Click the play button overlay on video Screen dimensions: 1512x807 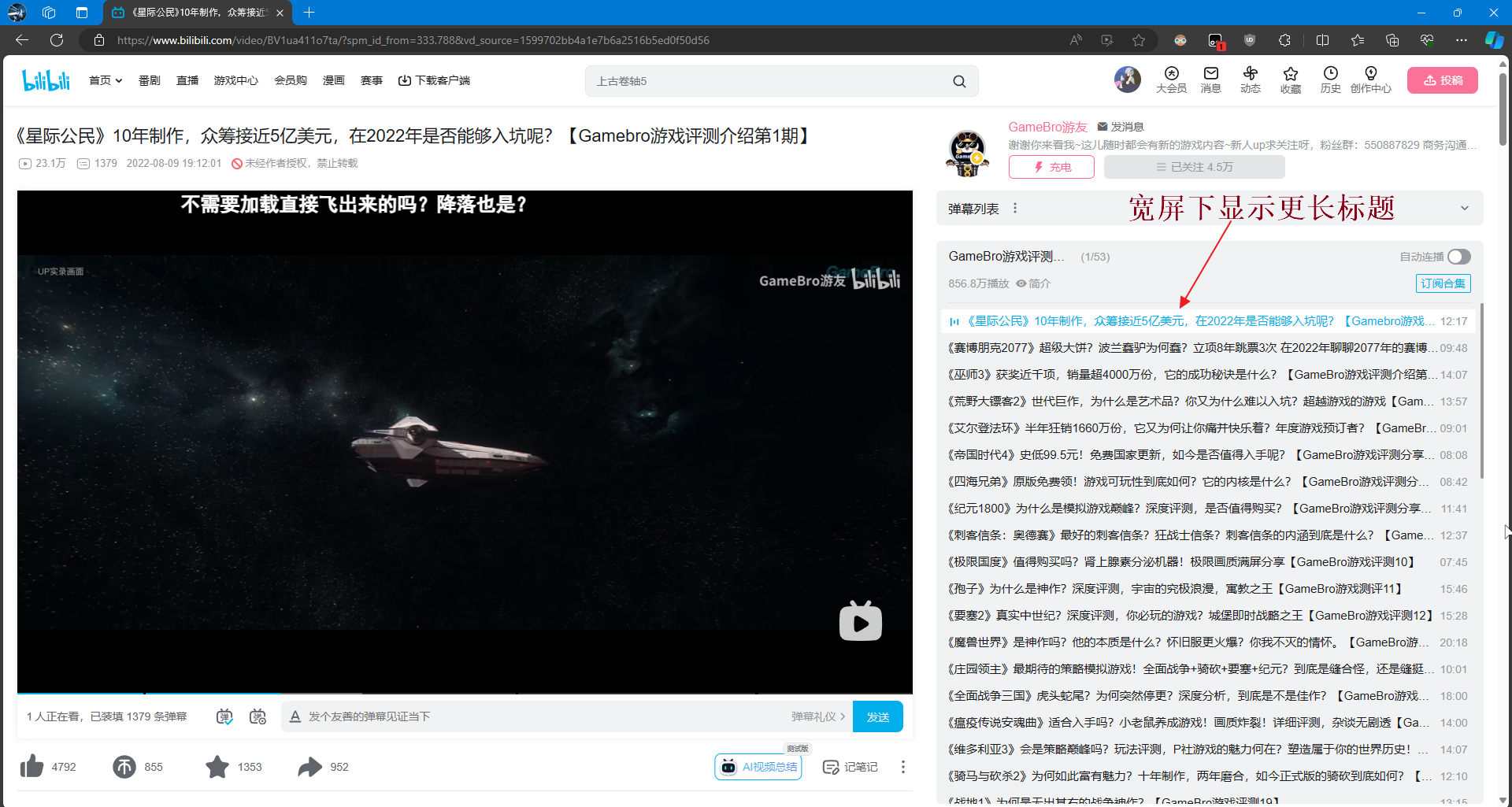click(x=860, y=621)
